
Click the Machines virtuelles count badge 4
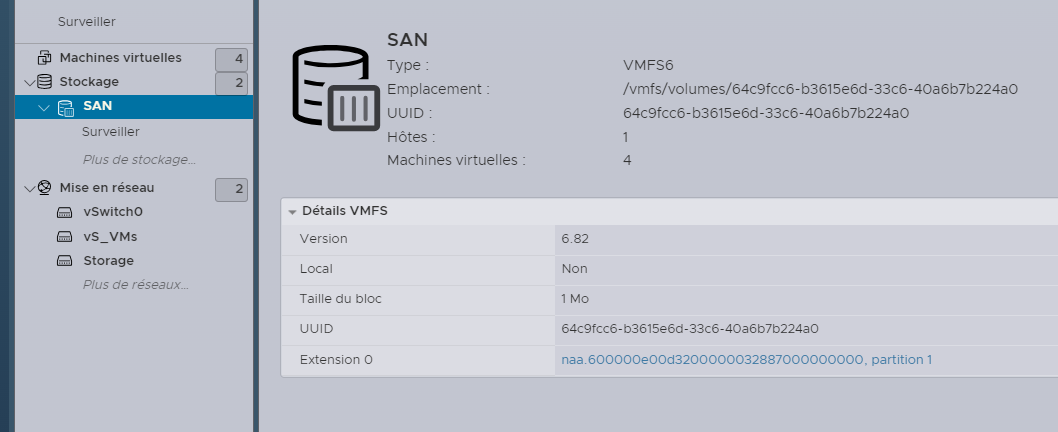[231, 59]
